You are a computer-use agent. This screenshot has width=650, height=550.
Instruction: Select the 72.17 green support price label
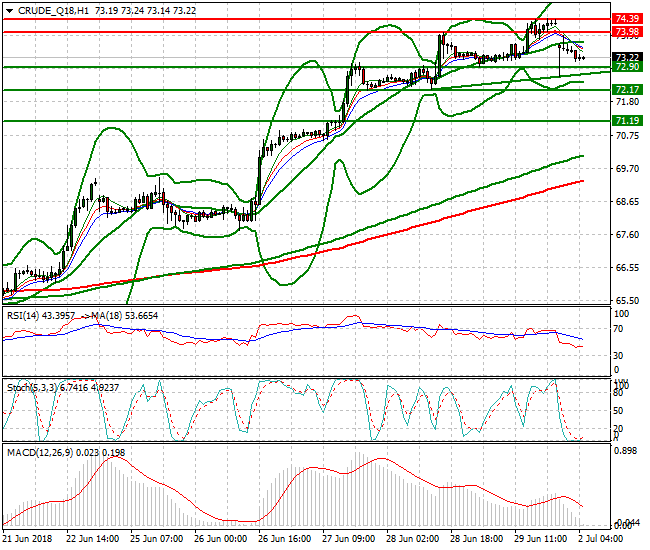coord(627,90)
